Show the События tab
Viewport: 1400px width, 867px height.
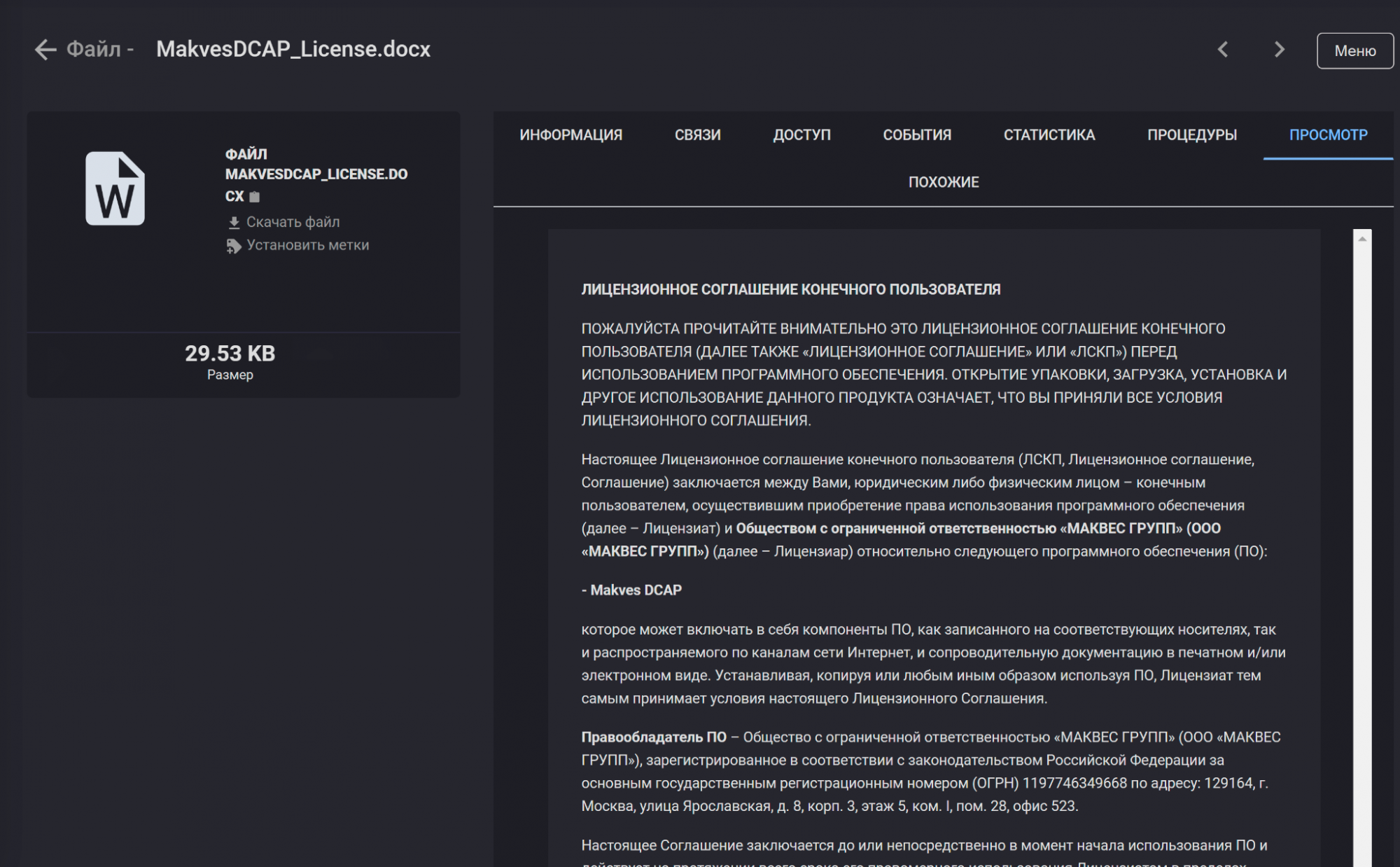(917, 134)
